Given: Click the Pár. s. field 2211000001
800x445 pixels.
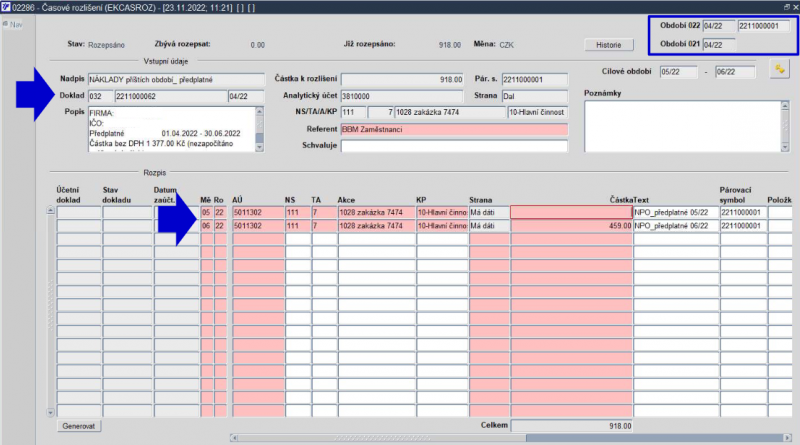Looking at the screenshot, I should [x=535, y=80].
